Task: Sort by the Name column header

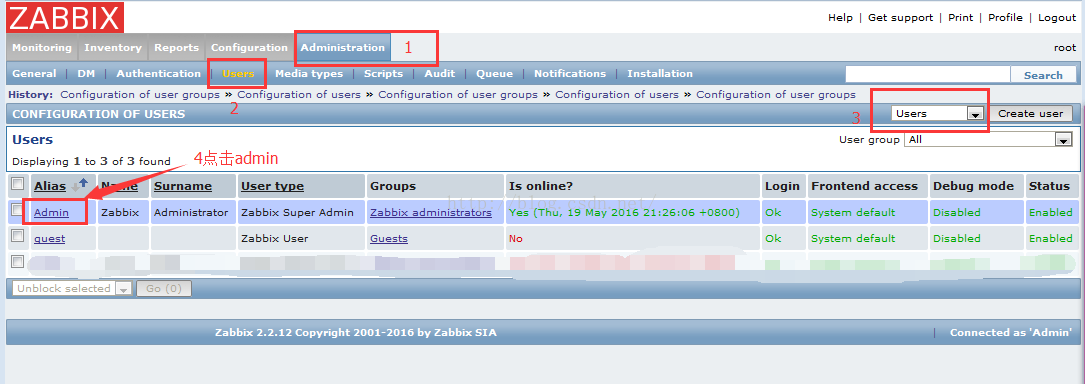Action: tap(118, 185)
